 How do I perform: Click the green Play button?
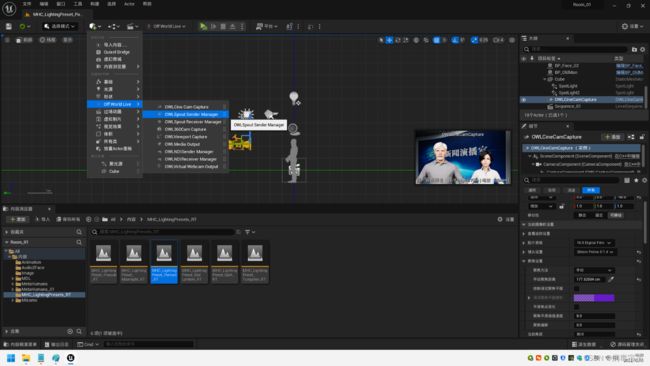203,26
